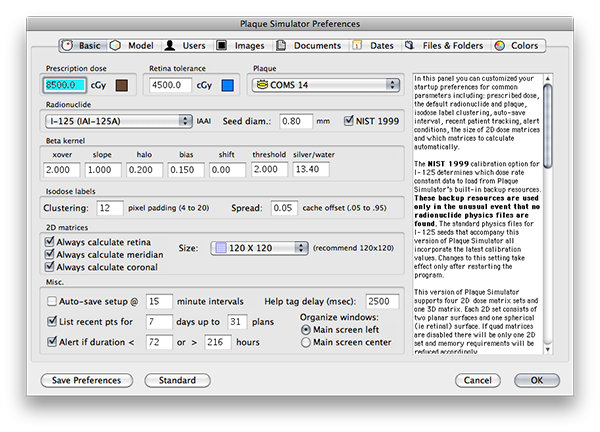
Task: Click the minimum duration 72 field
Action: pyautogui.click(x=159, y=342)
